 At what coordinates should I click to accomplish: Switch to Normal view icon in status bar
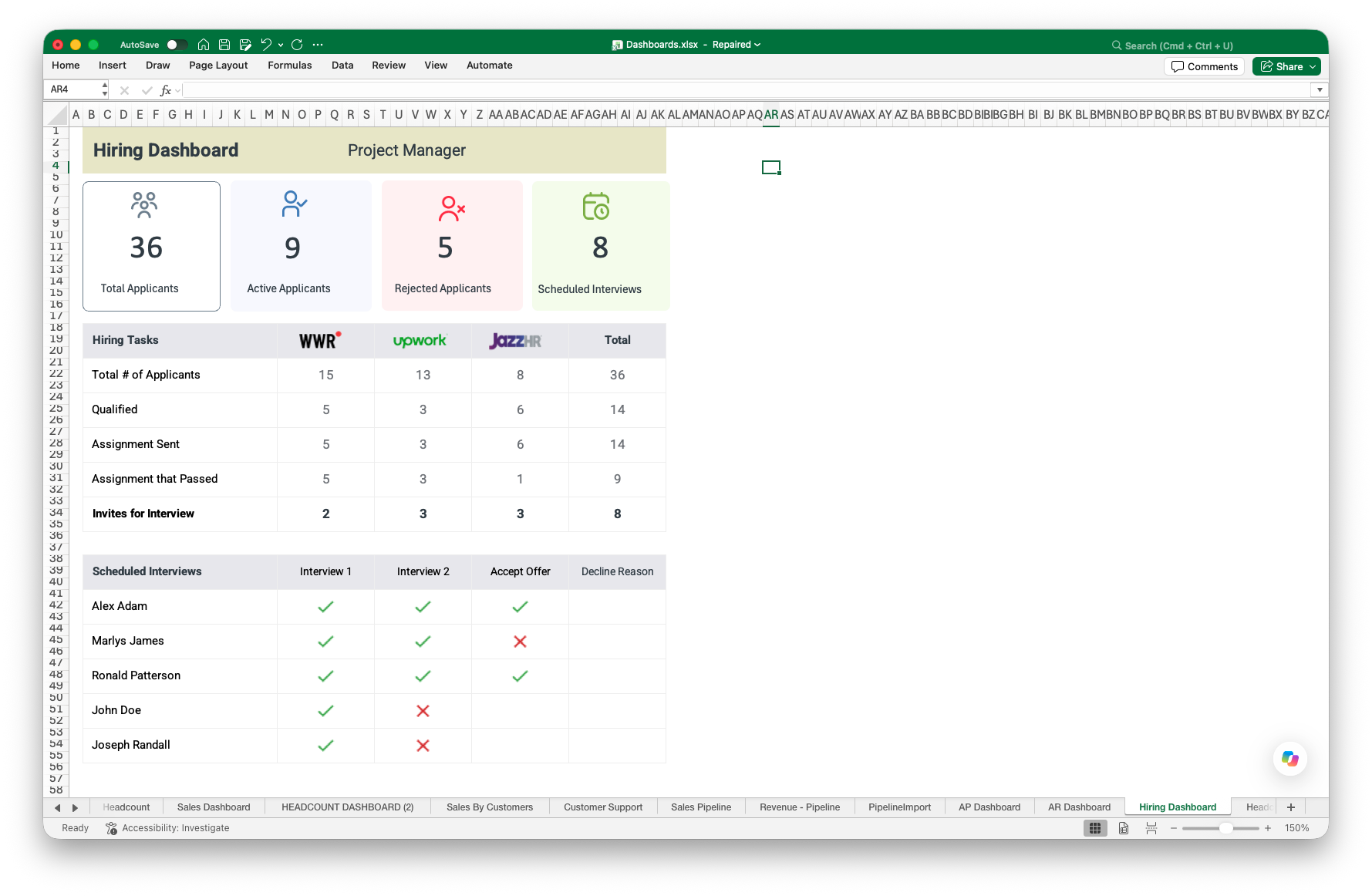point(1095,828)
